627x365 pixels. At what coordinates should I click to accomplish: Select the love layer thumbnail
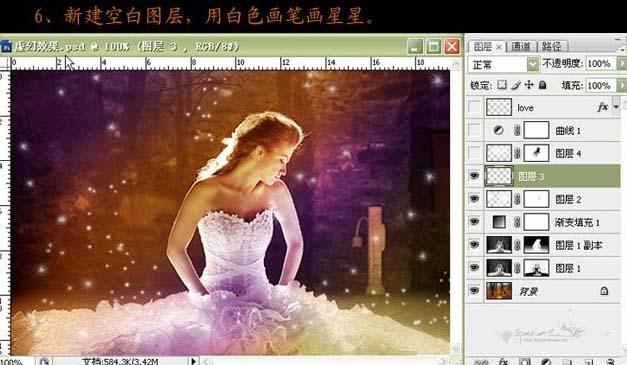pyautogui.click(x=499, y=107)
